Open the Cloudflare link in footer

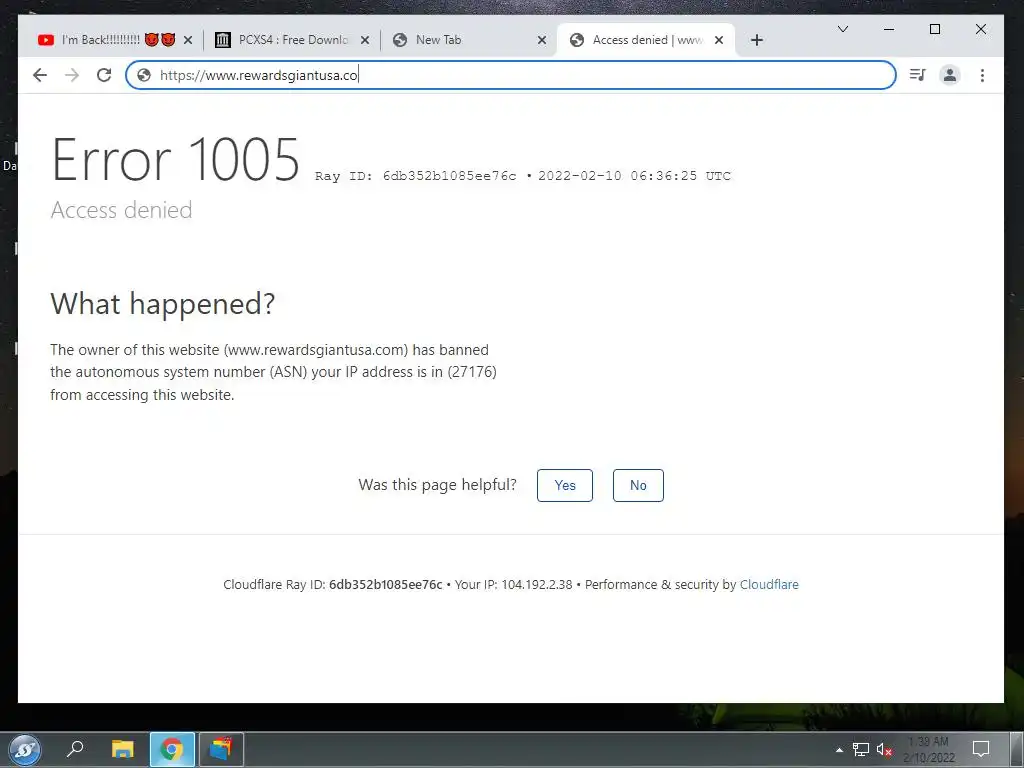point(769,584)
